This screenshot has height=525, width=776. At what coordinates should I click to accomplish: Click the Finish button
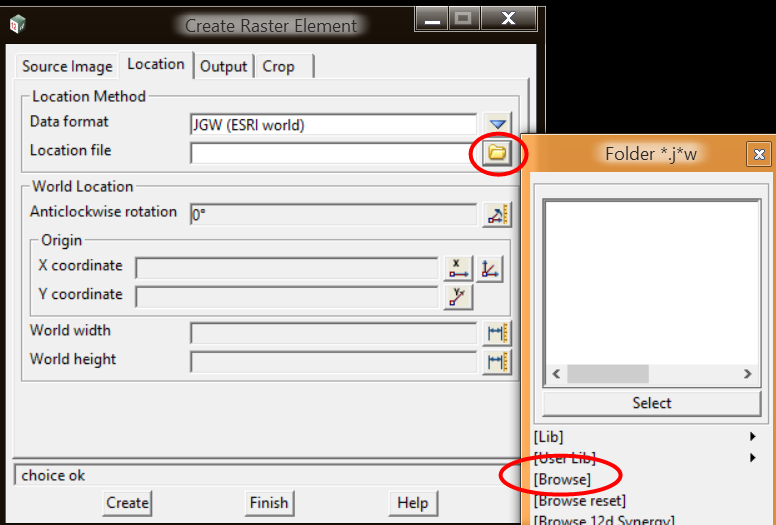coord(269,503)
